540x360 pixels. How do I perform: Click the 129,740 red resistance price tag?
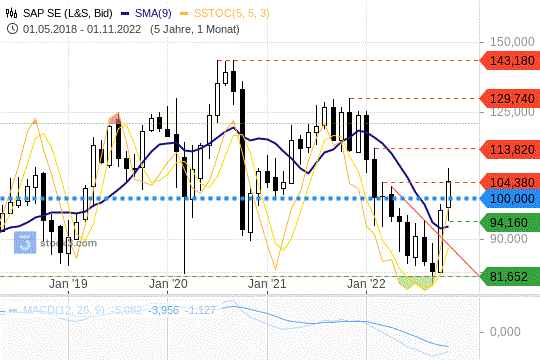coord(510,99)
